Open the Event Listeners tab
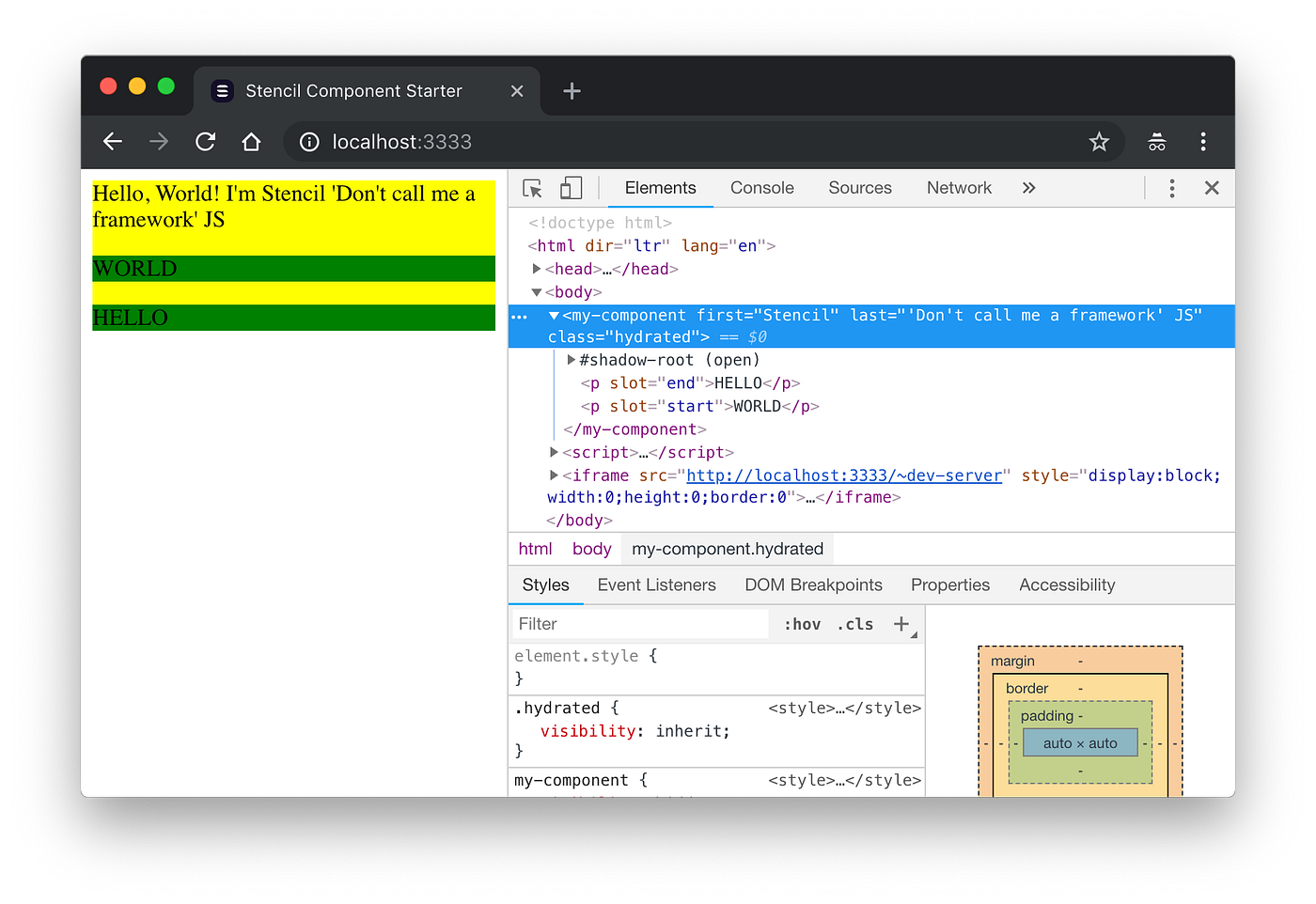1316x904 pixels. point(657,585)
